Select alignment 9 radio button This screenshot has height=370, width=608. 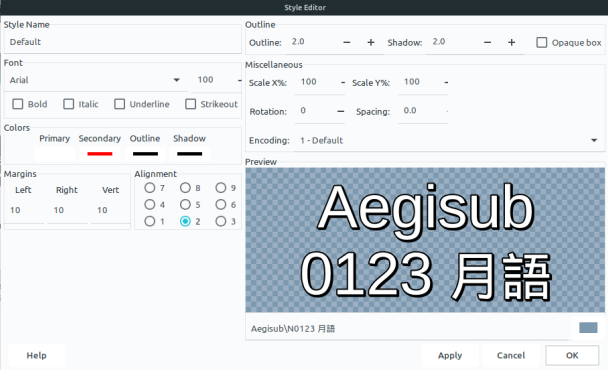click(x=221, y=188)
